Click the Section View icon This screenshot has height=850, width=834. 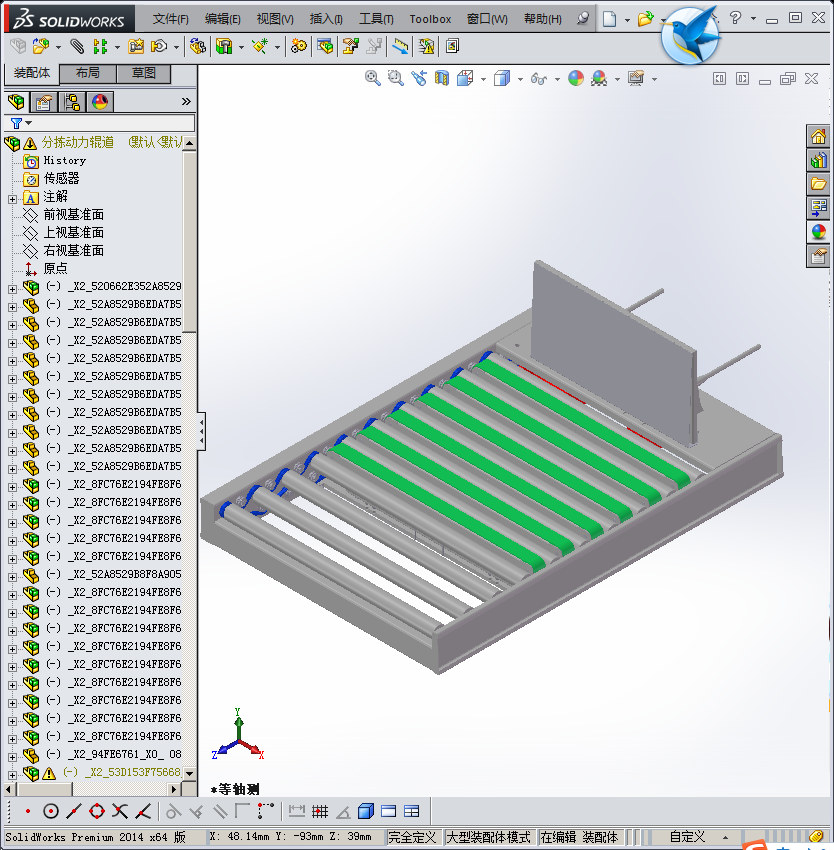coord(442,79)
